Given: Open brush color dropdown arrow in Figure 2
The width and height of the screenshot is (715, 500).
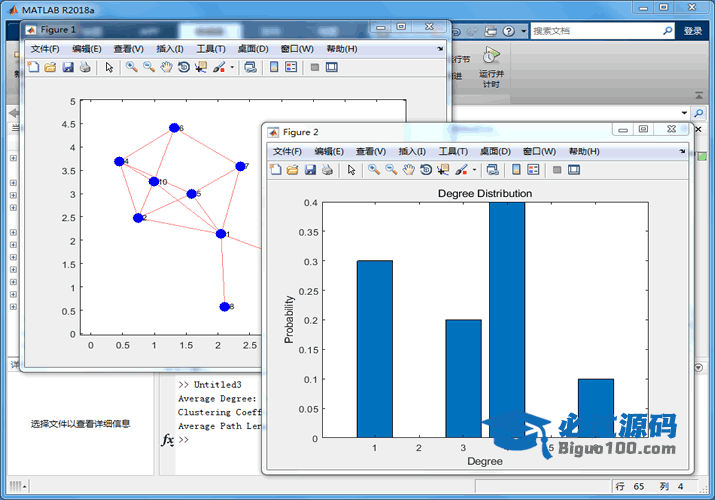Looking at the screenshot, I should [x=474, y=170].
